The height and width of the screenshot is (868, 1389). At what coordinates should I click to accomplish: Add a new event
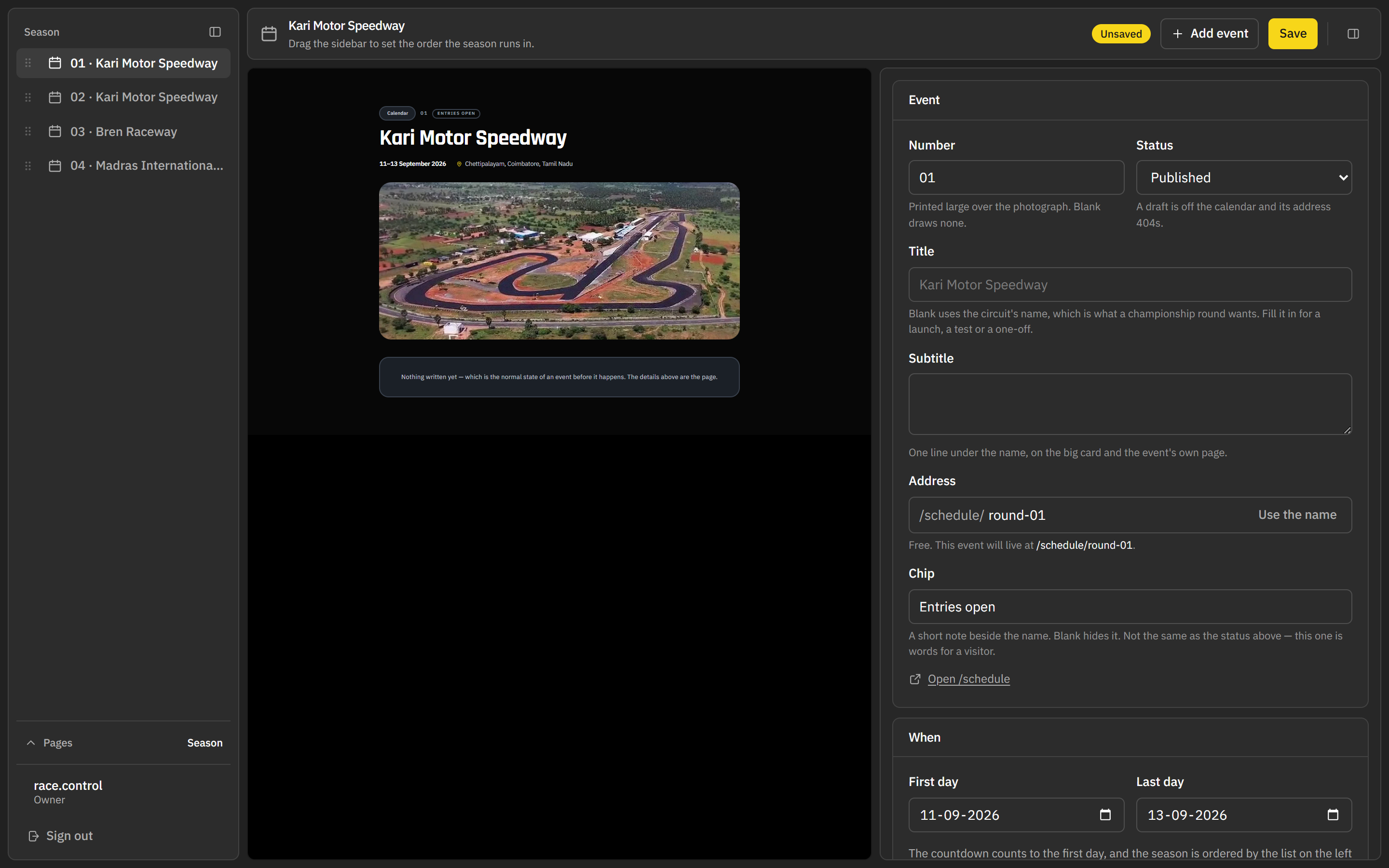(x=1210, y=34)
